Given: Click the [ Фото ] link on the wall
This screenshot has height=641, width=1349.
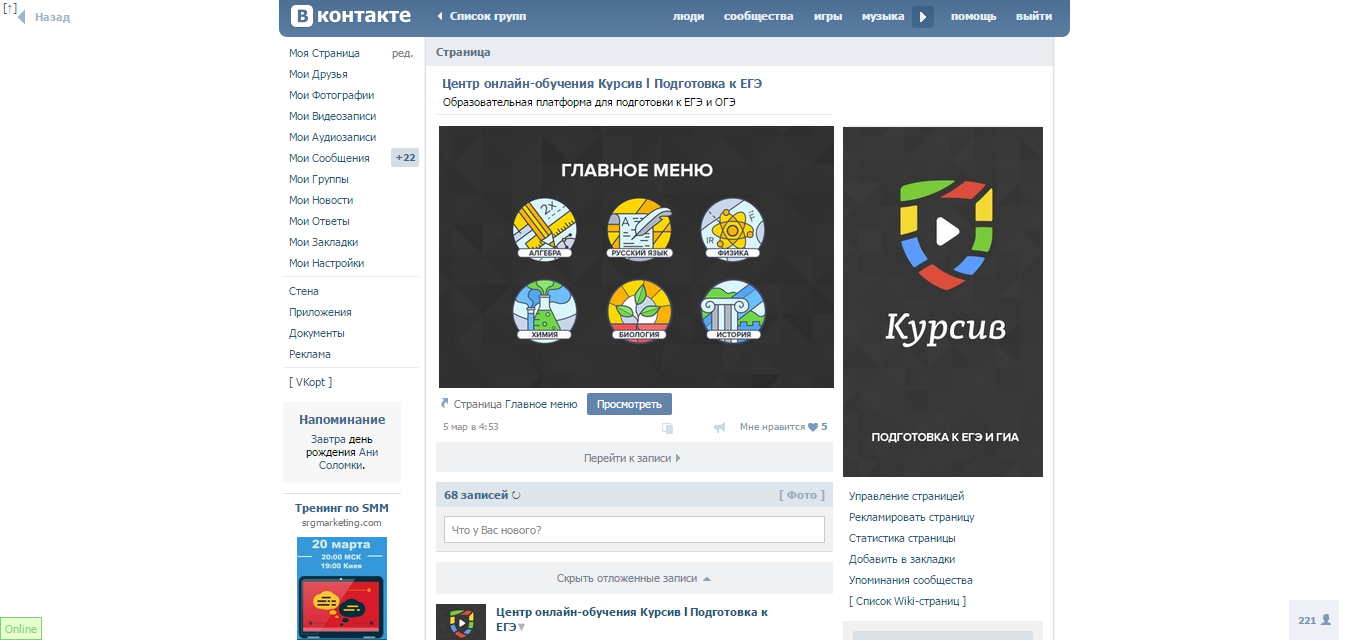Looking at the screenshot, I should coord(802,495).
